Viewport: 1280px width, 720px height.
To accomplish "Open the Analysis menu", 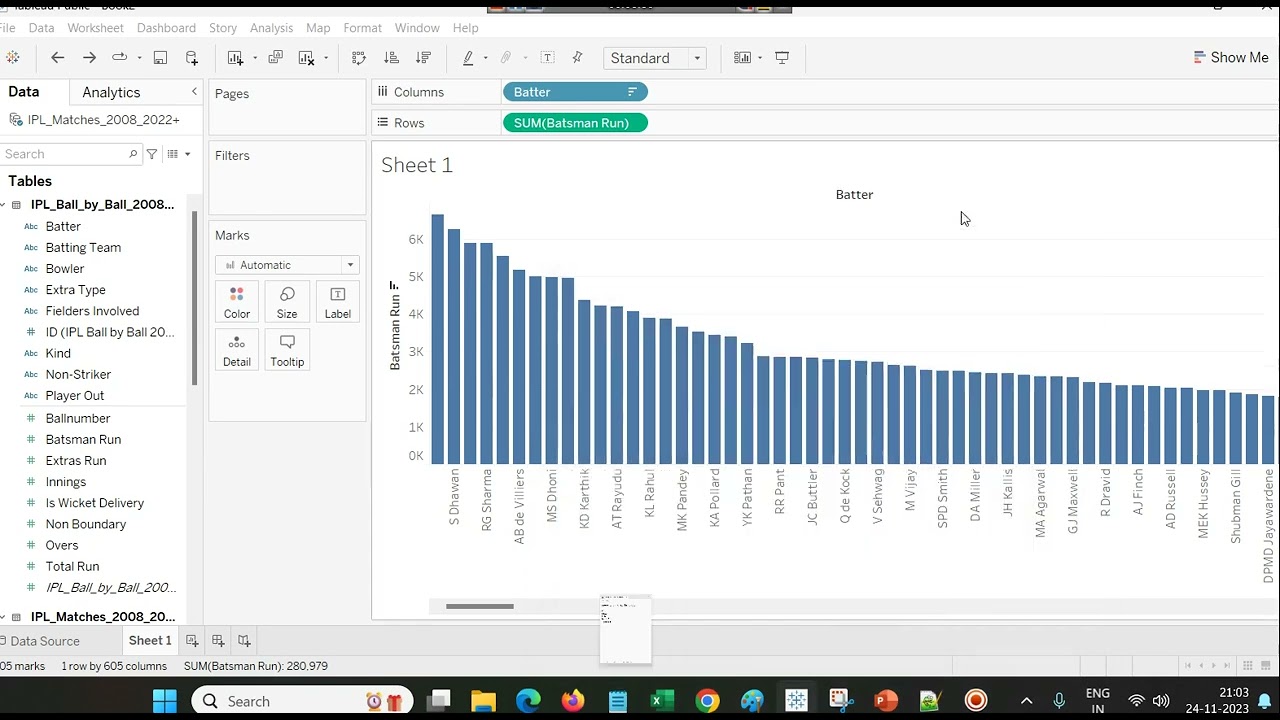I will (271, 28).
